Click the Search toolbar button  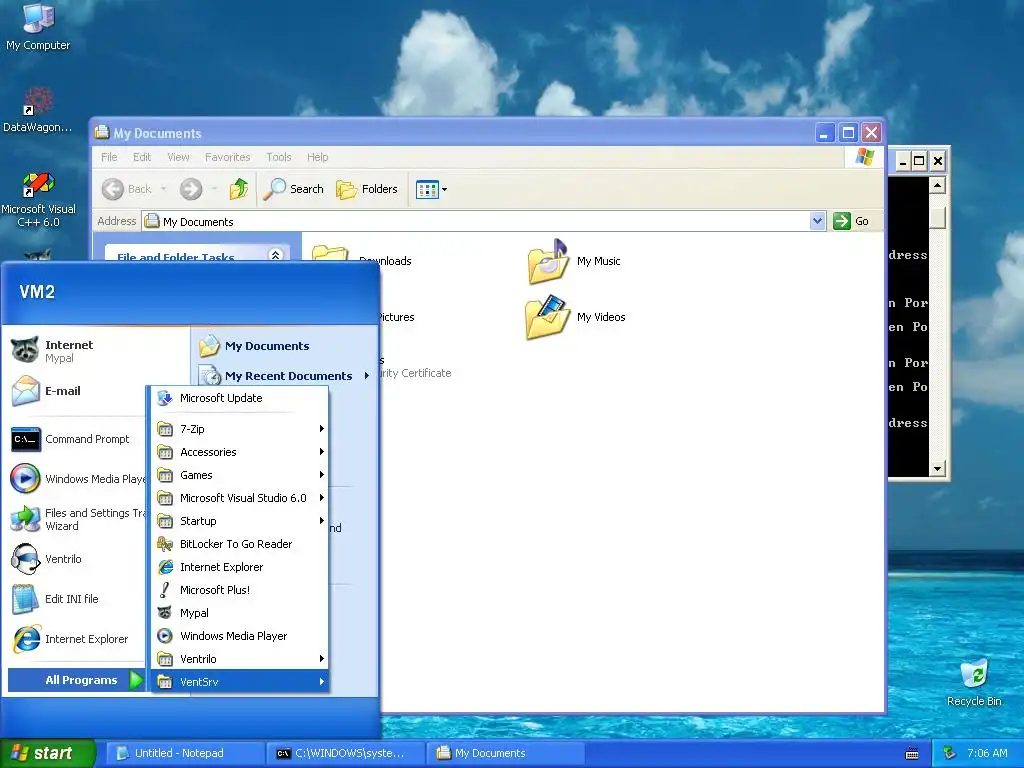(x=293, y=189)
